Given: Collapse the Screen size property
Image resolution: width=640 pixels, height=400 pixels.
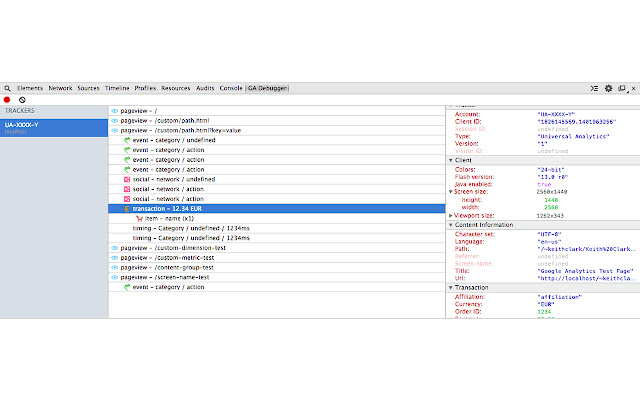Looking at the screenshot, I should click(451, 191).
